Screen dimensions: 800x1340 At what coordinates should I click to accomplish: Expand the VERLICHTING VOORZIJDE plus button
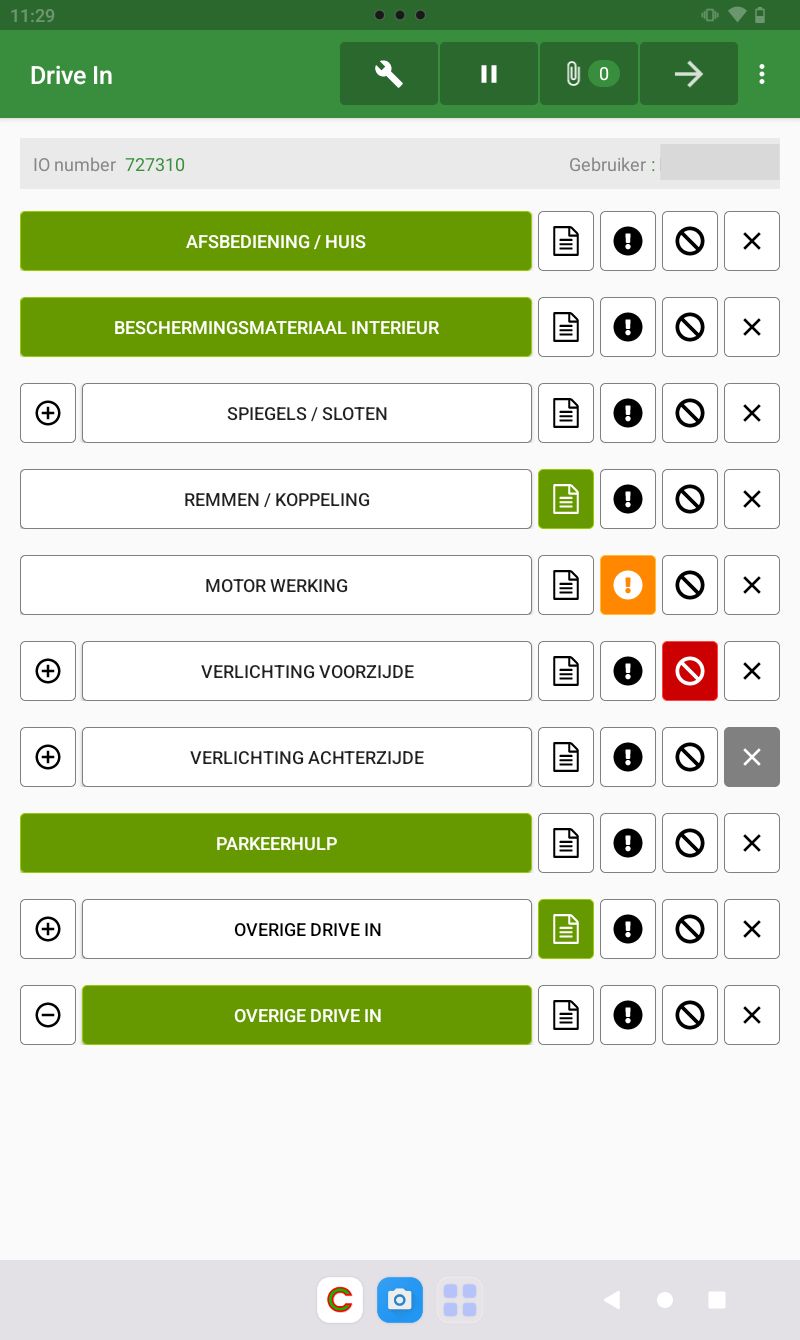(48, 671)
